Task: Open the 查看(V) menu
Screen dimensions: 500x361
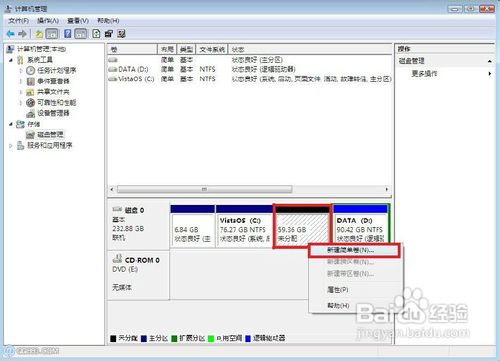Action: click(x=78, y=21)
